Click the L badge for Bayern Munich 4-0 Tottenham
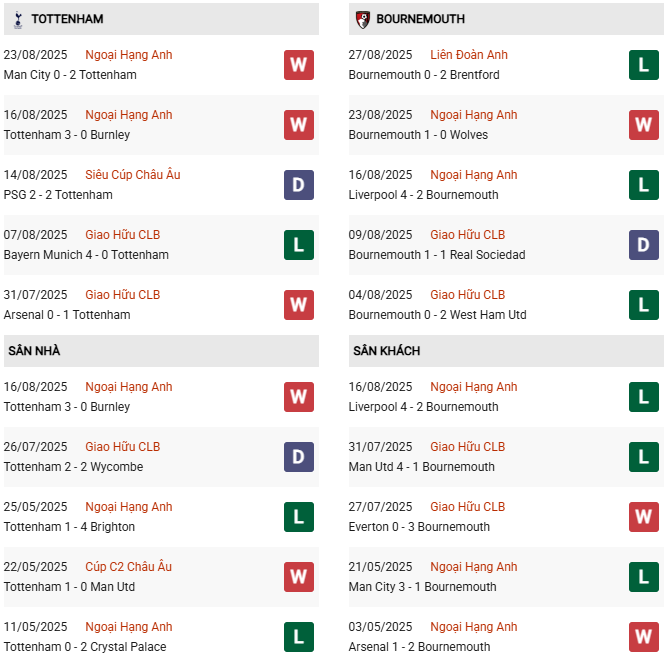 [x=298, y=245]
